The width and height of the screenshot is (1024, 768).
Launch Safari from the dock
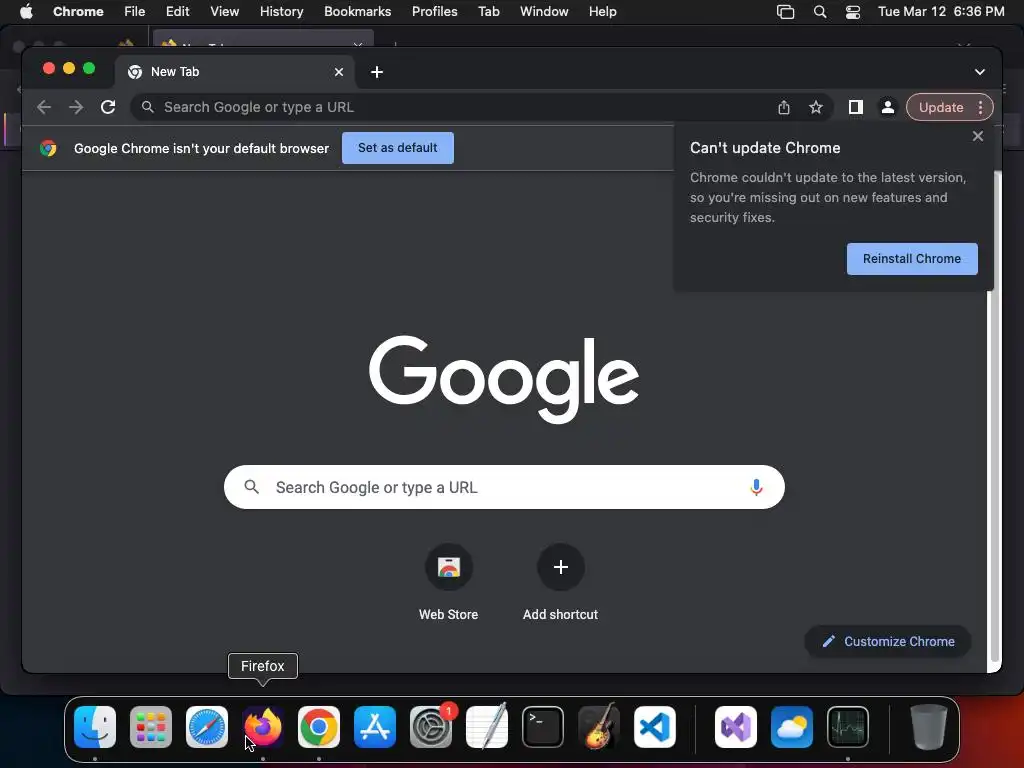207,727
